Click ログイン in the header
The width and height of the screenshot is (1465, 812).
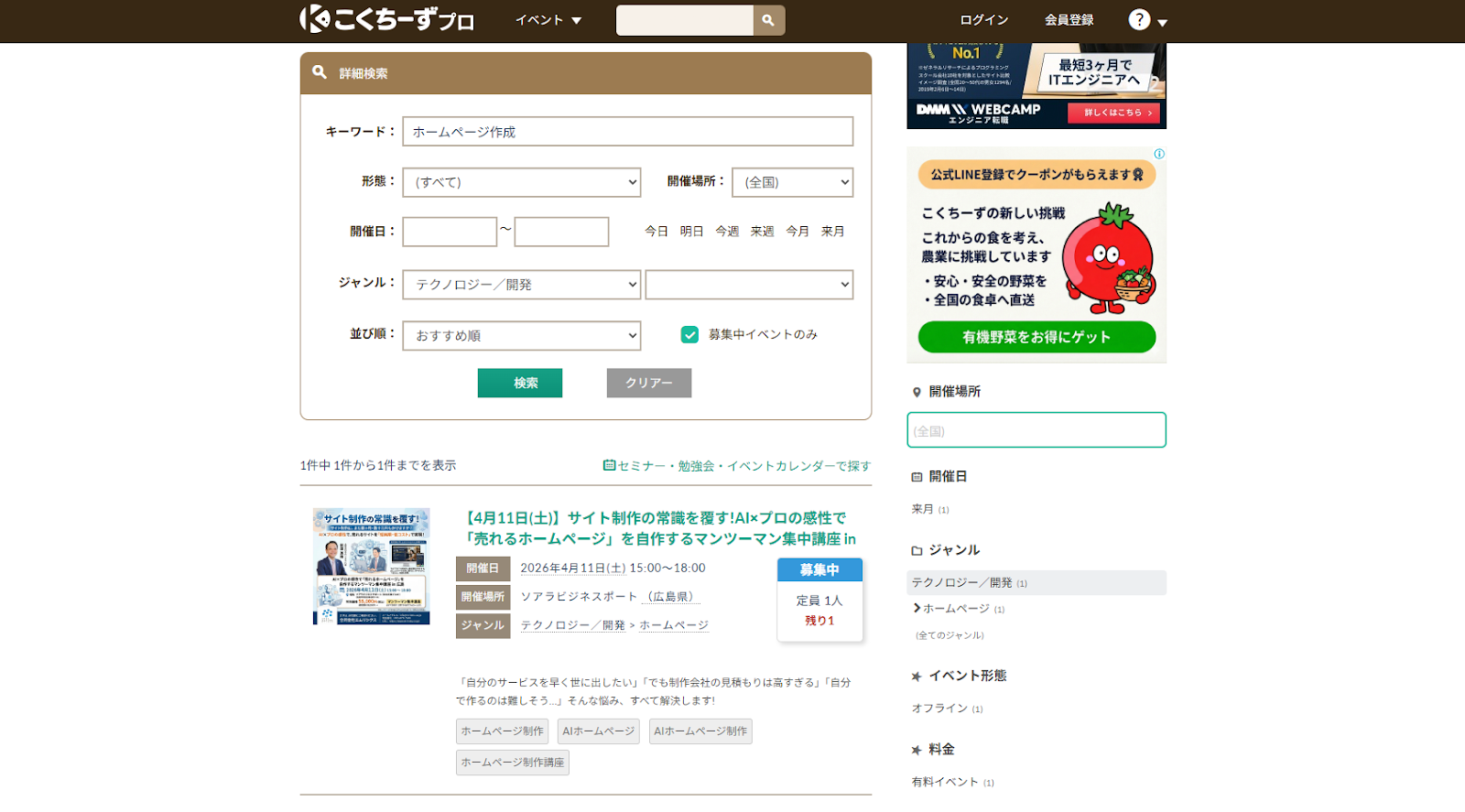pyautogui.click(x=984, y=20)
